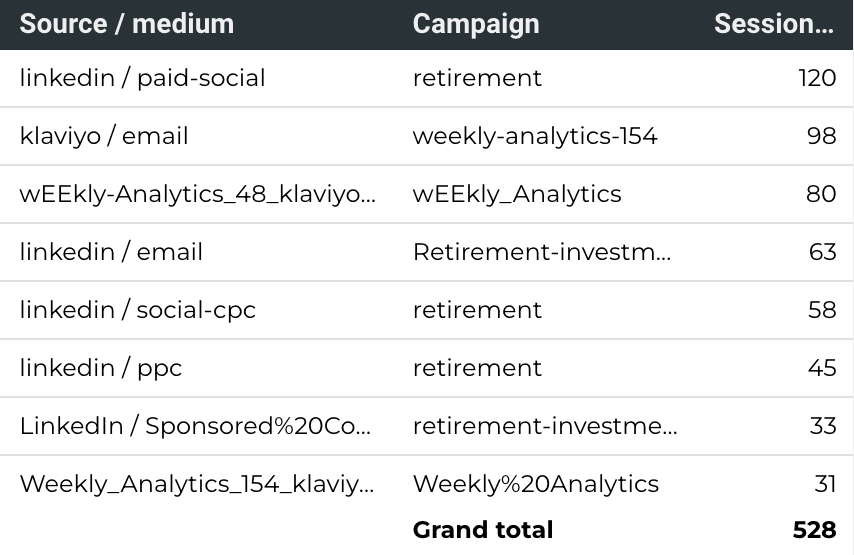Click the weekly-analytics-154 campaign cell

(535, 136)
